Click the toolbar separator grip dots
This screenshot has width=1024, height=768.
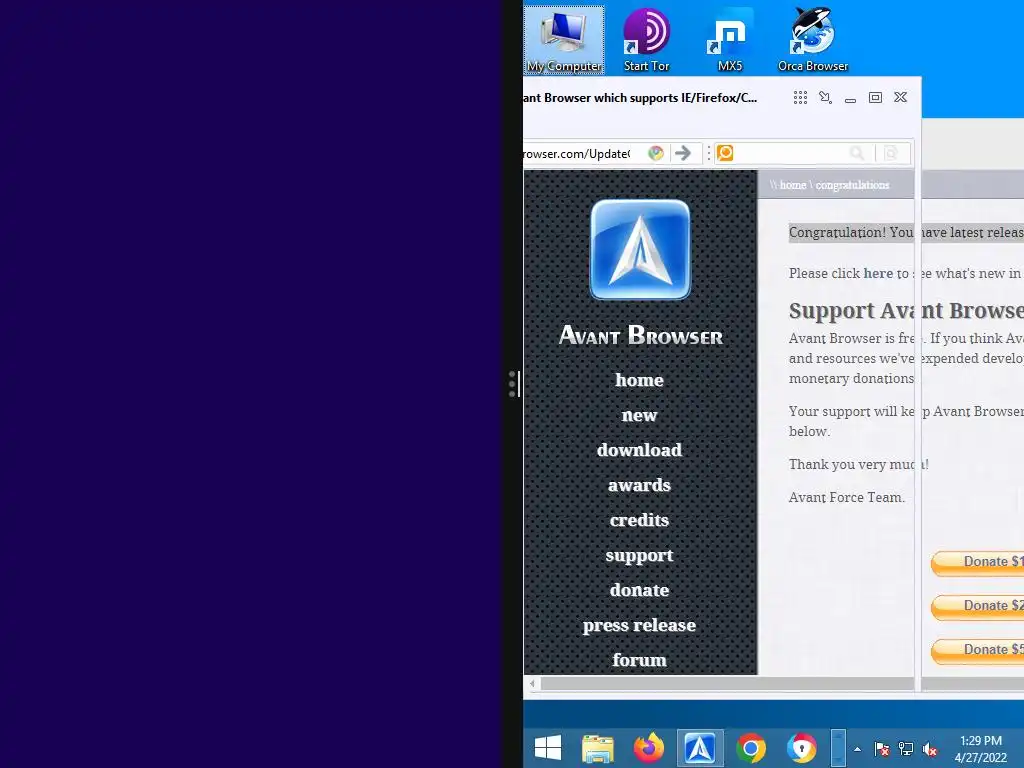coord(709,153)
